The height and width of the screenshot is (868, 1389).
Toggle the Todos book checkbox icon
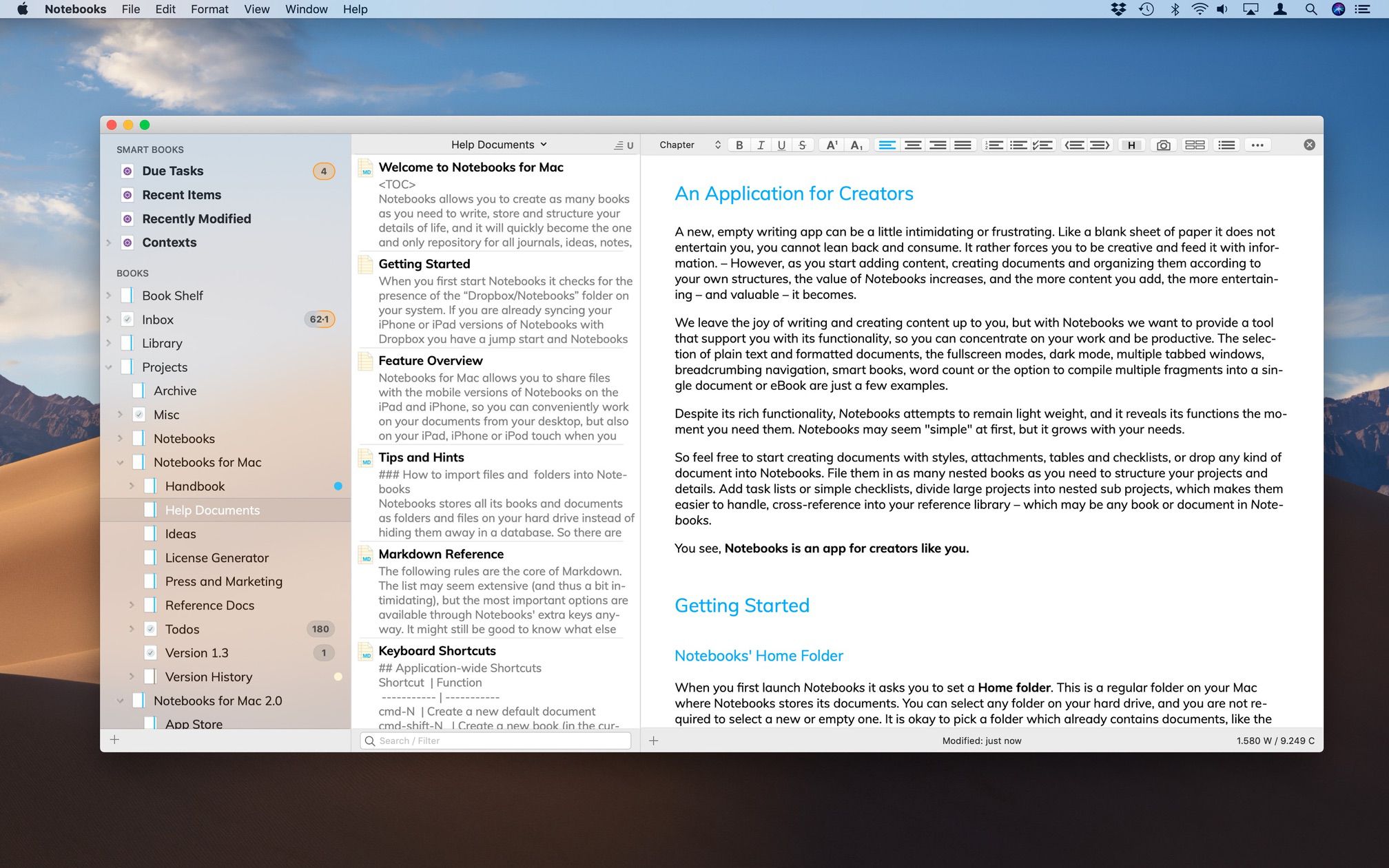coord(150,629)
